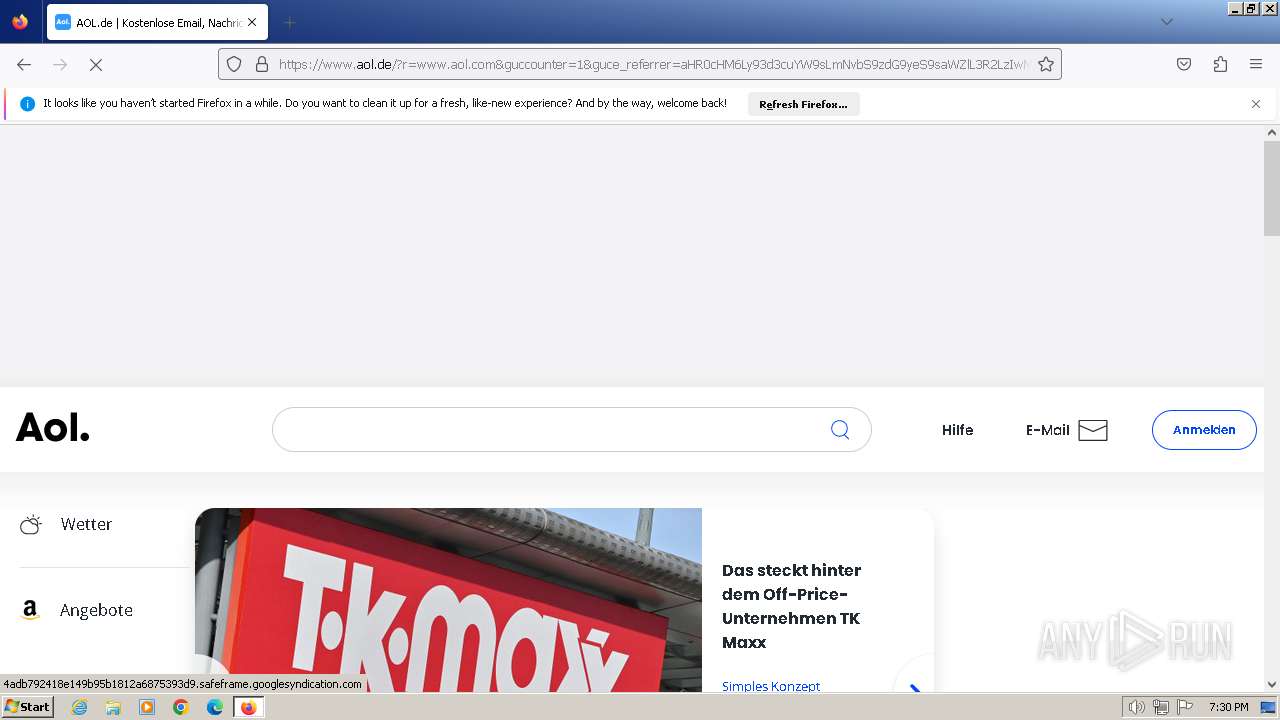The height and width of the screenshot is (720, 1280).
Task: List all tabs dropdown arrow
Action: (x=1167, y=22)
